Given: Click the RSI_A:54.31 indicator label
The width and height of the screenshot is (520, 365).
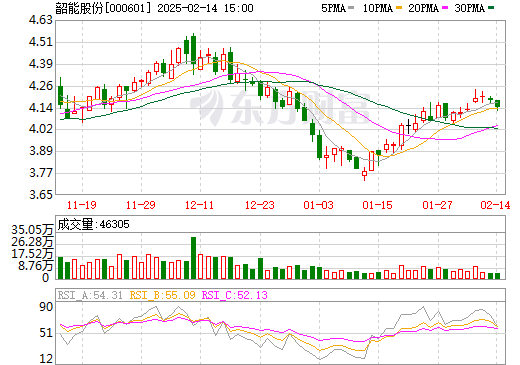Looking at the screenshot, I should tap(90, 295).
